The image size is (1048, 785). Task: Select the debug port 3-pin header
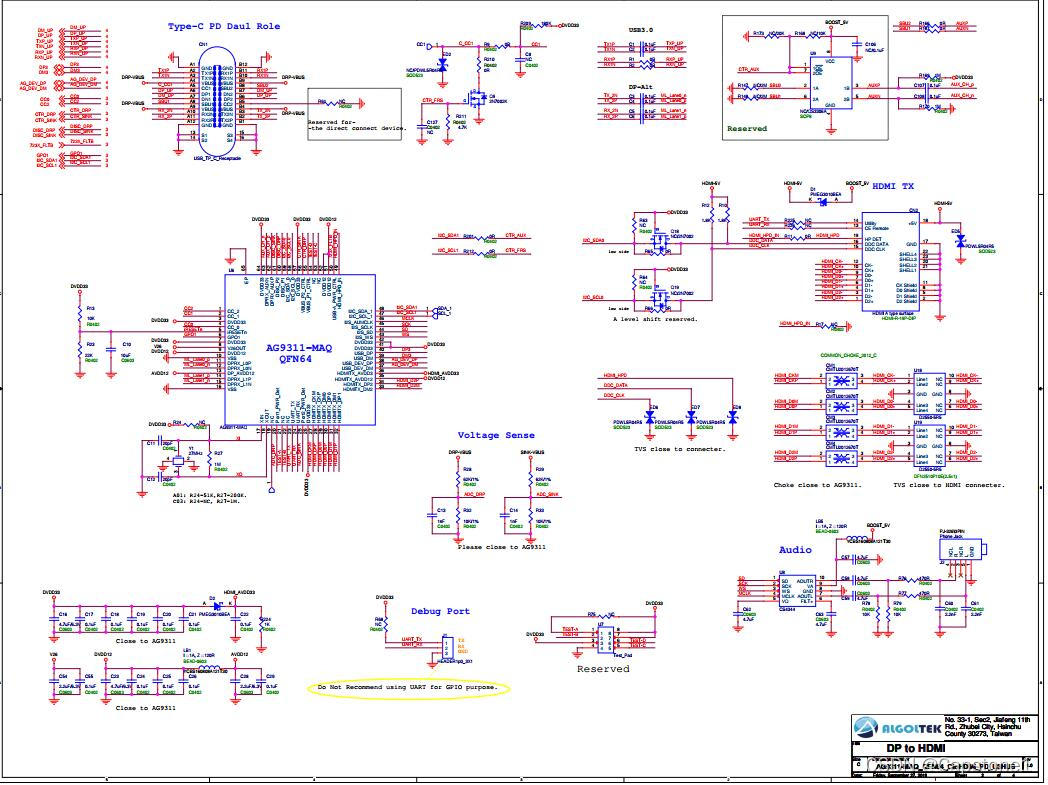point(447,645)
